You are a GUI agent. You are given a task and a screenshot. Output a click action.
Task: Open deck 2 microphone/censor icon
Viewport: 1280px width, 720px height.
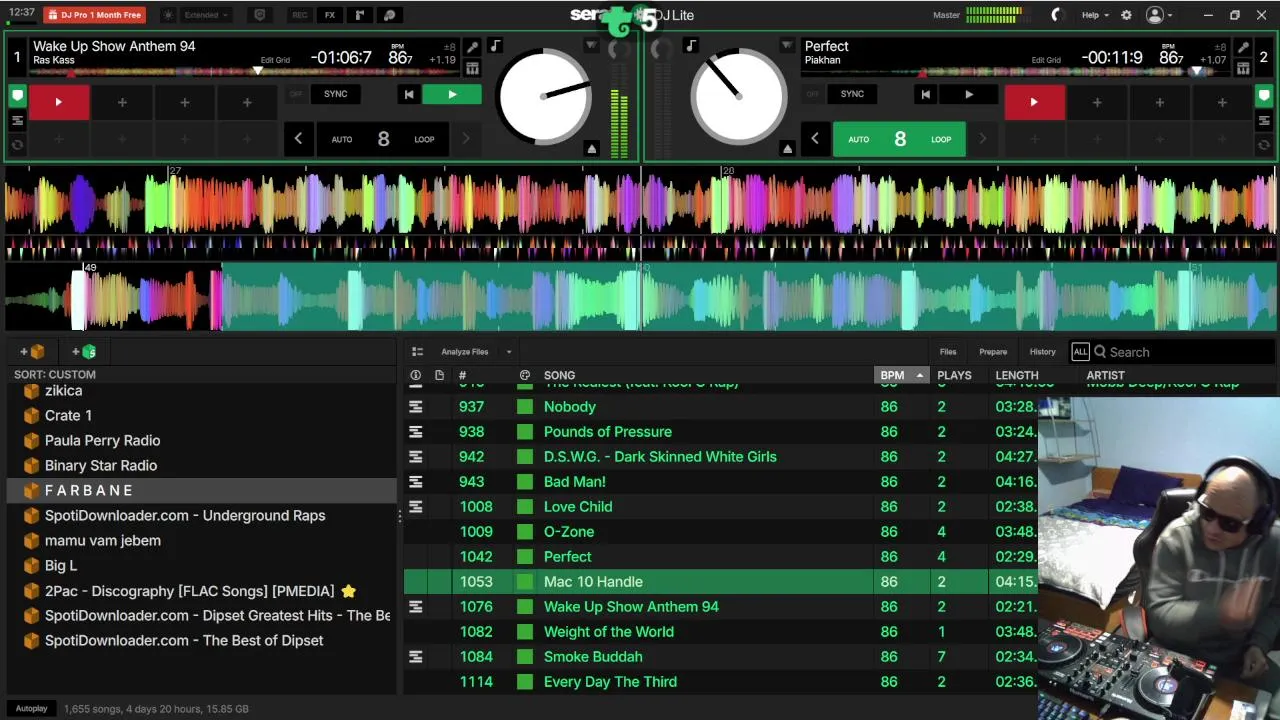pos(1243,47)
